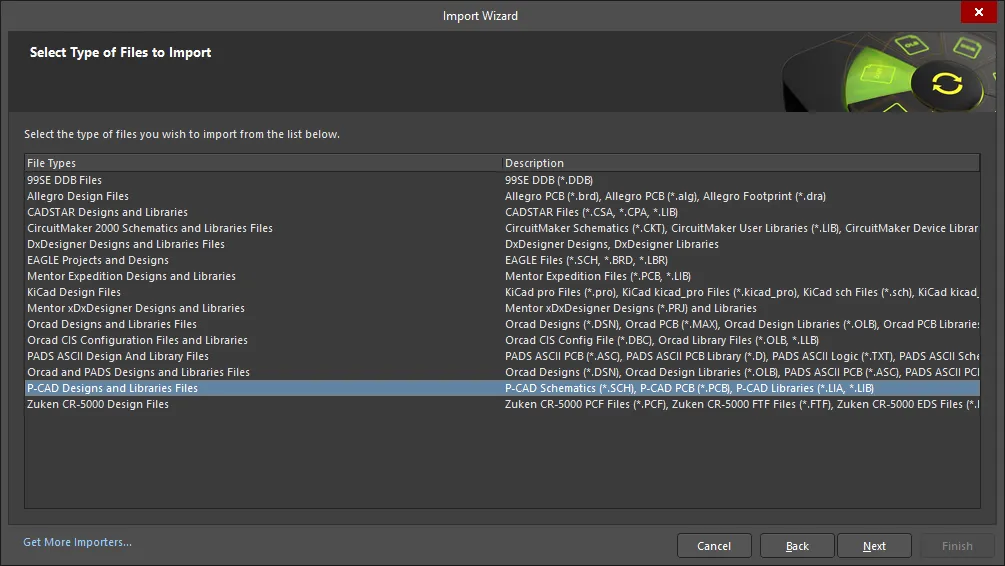1005x566 pixels.
Task: Proceed with the Next button
Action: pyautogui.click(x=874, y=546)
